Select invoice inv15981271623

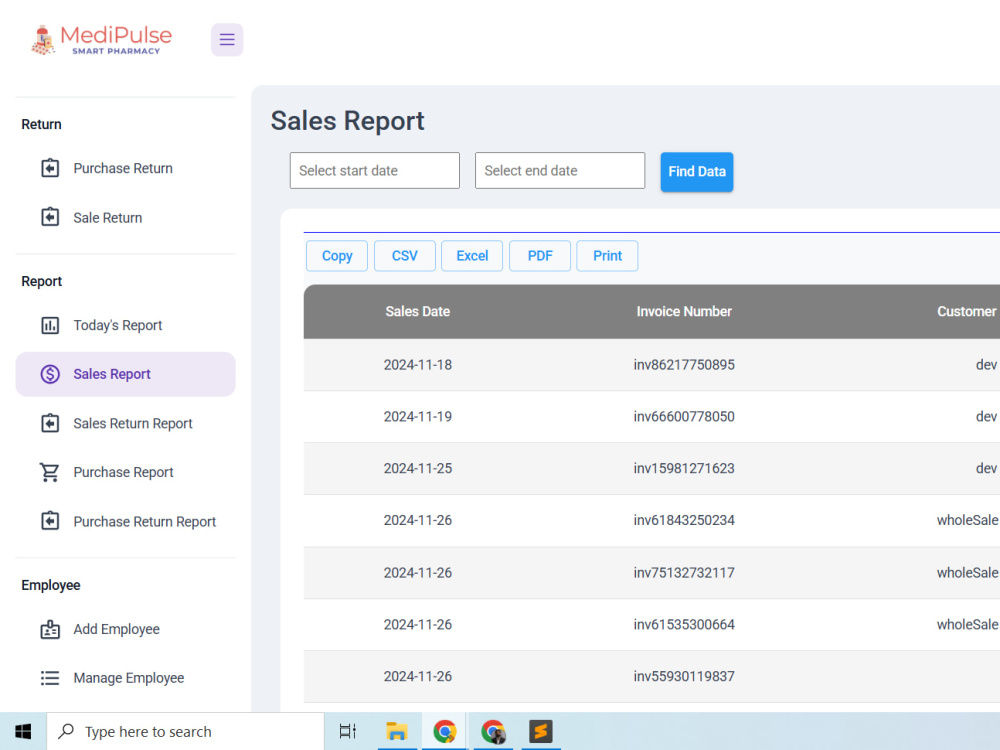click(x=684, y=469)
